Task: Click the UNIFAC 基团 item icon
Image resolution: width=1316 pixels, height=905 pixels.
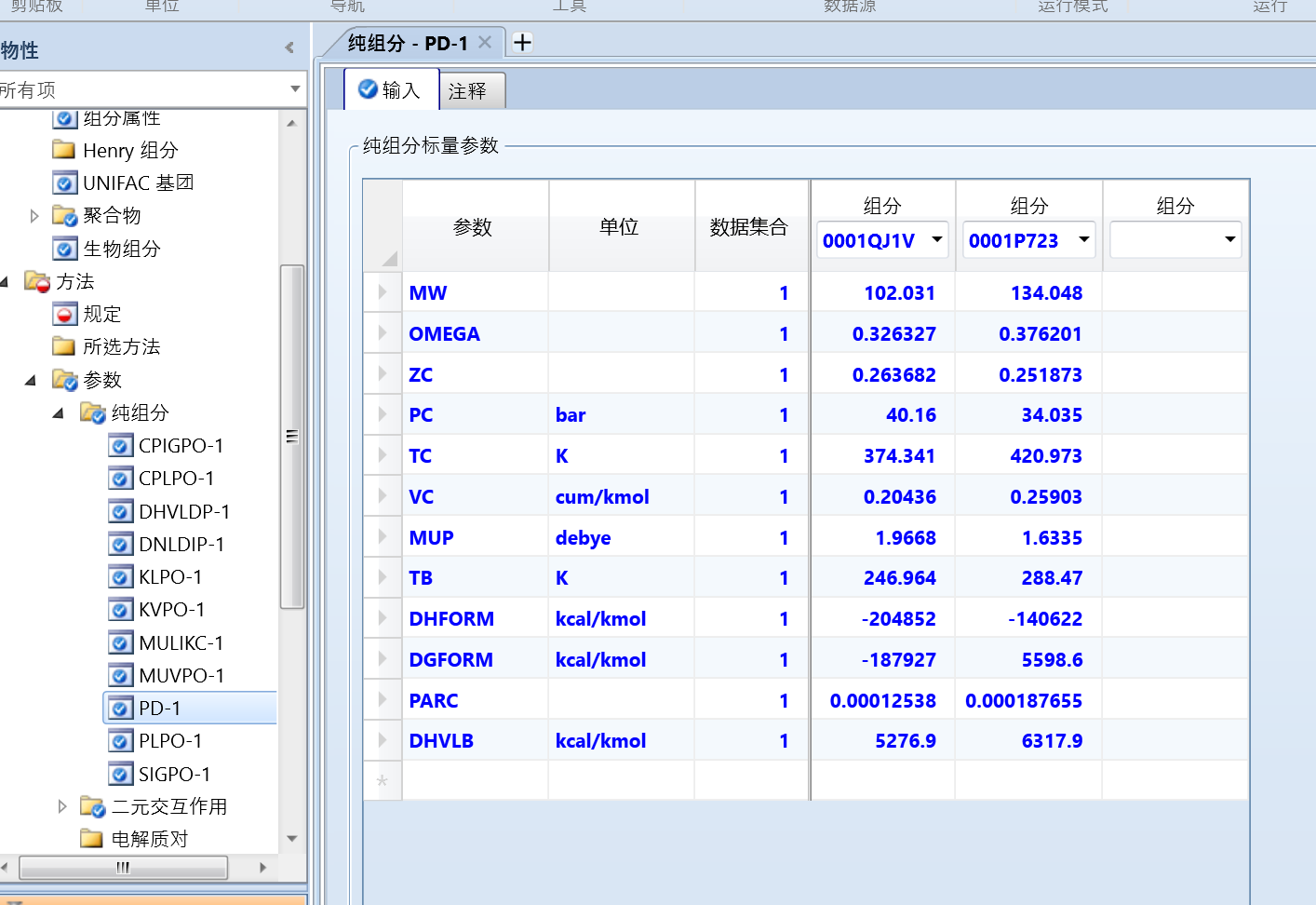Action: pyautogui.click(x=64, y=183)
